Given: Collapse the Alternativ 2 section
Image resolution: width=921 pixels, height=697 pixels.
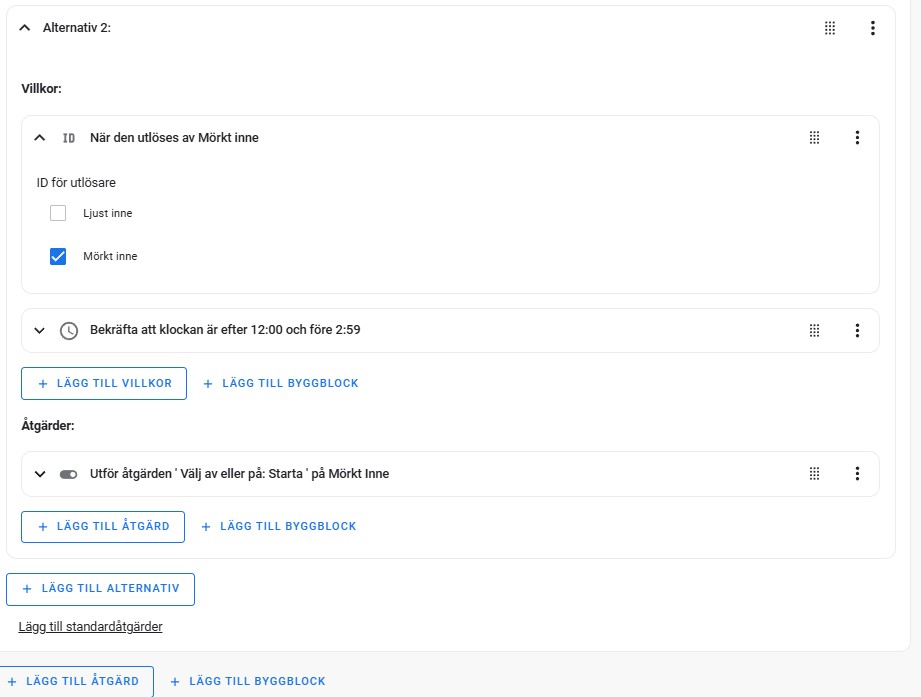Looking at the screenshot, I should click(25, 28).
